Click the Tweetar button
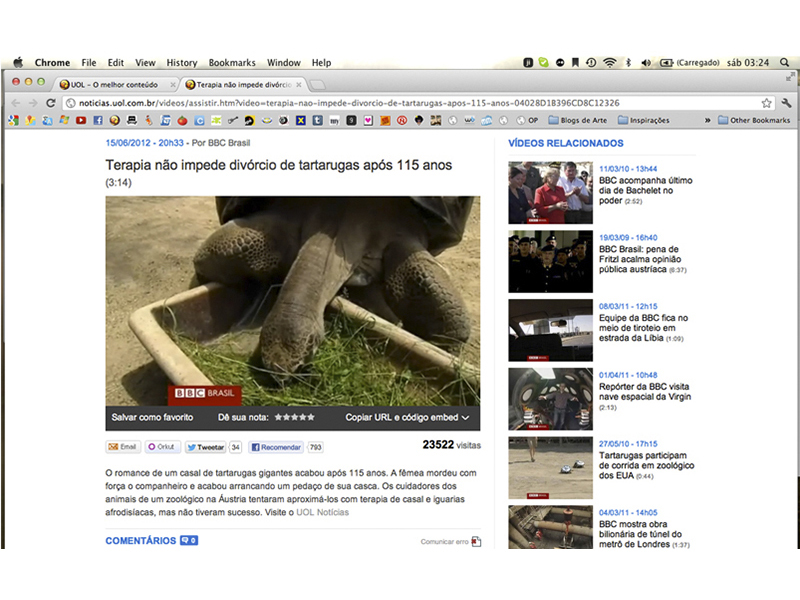 pos(206,447)
